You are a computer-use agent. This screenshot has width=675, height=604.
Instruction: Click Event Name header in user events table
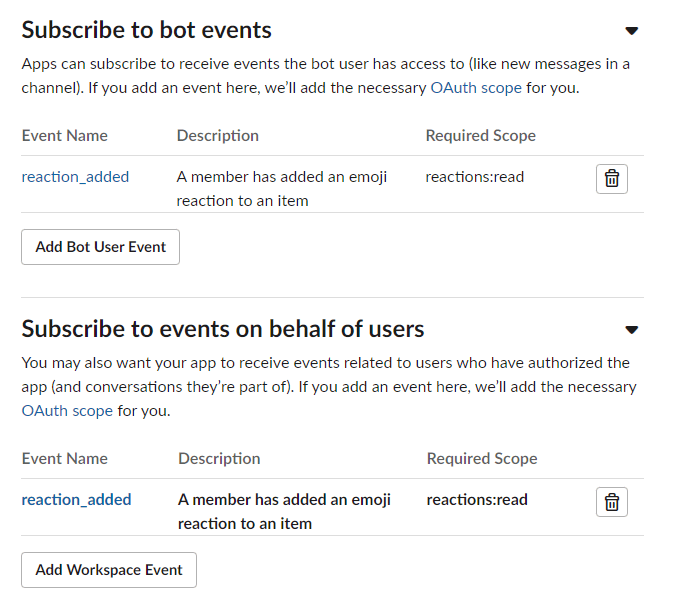(x=65, y=458)
